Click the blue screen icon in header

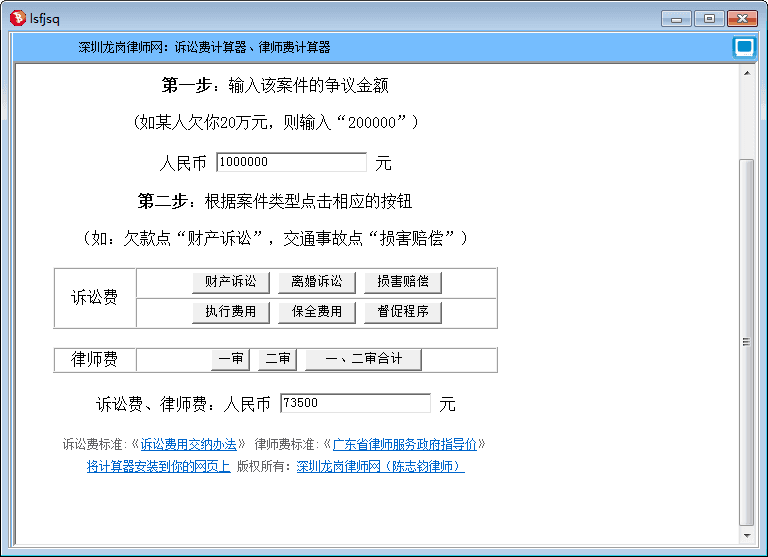(743, 47)
